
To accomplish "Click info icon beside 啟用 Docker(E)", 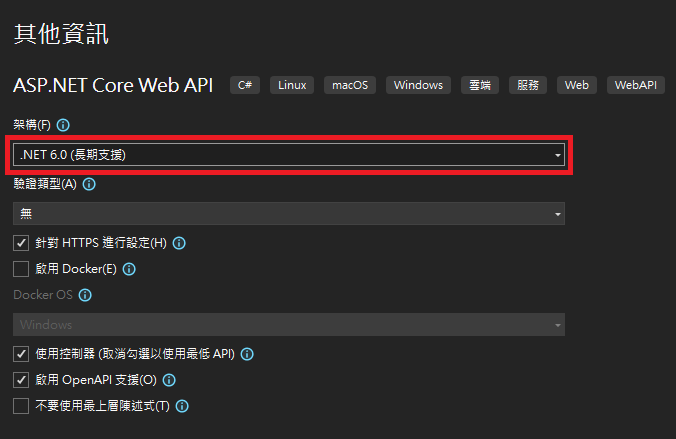I will pos(129,269).
